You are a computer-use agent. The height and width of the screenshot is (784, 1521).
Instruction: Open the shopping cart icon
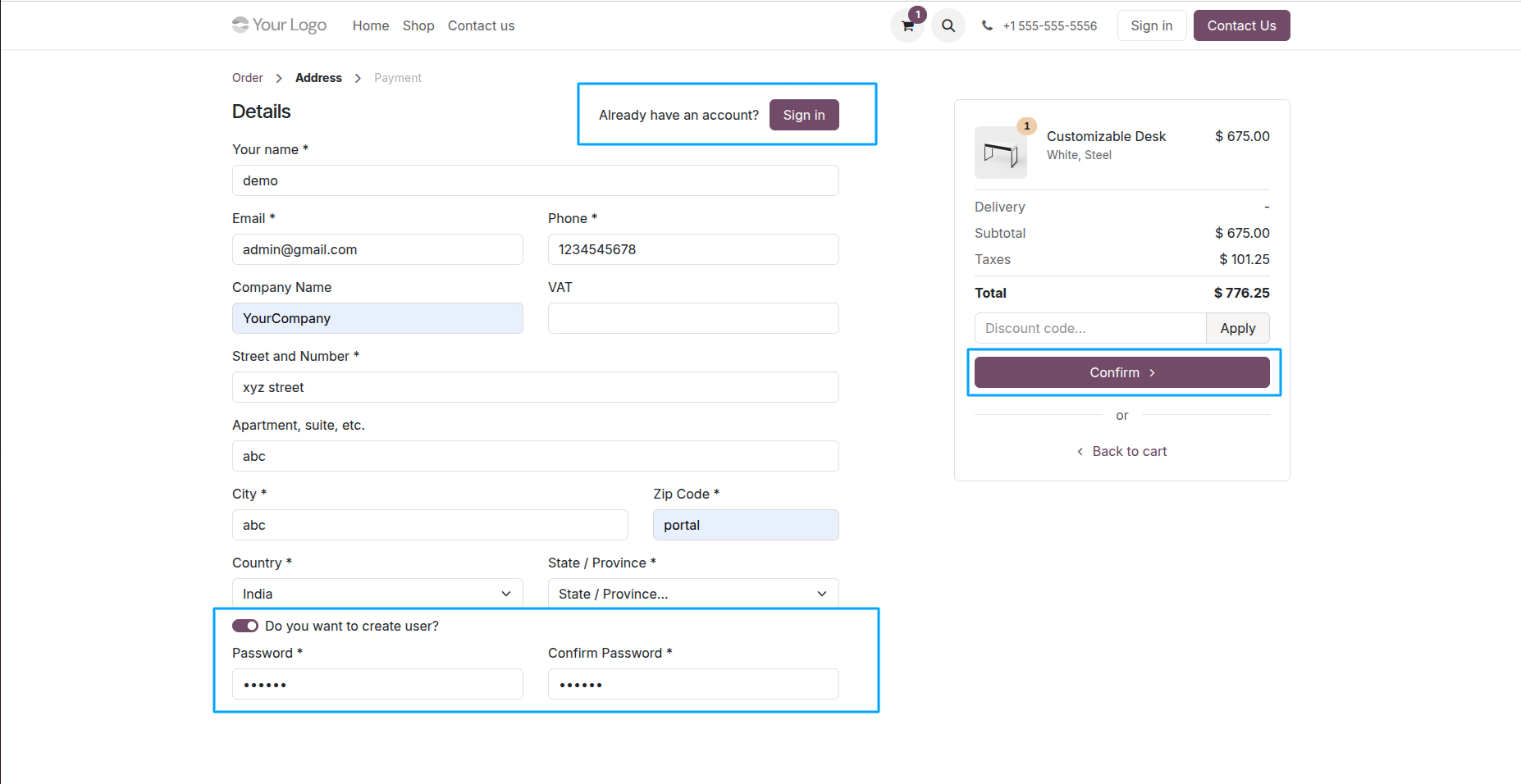click(x=907, y=25)
